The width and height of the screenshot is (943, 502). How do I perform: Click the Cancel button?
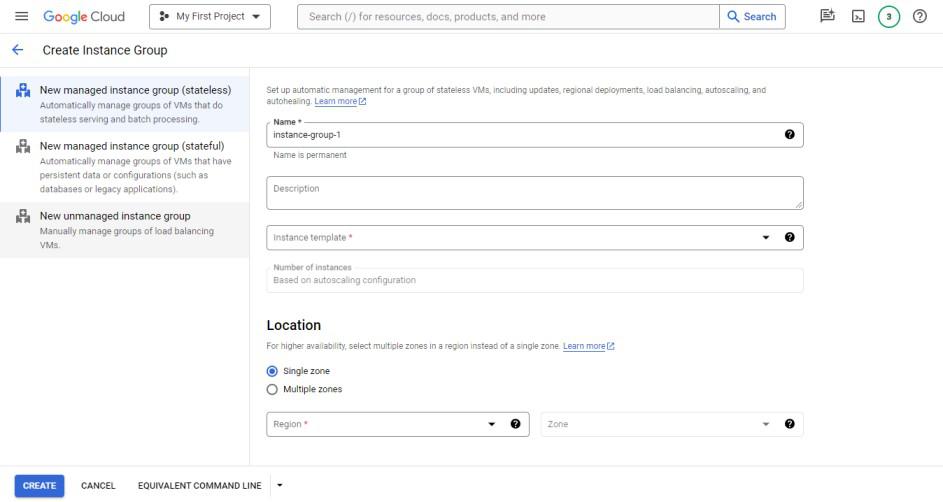[x=98, y=486]
